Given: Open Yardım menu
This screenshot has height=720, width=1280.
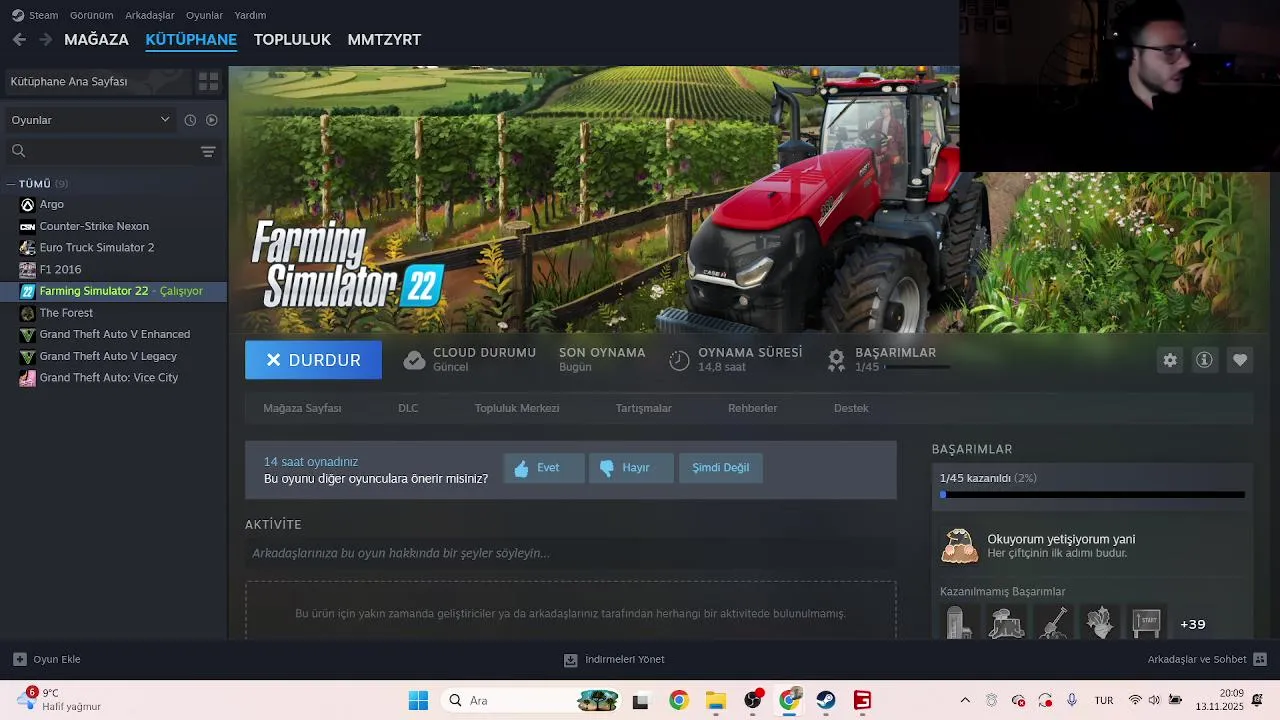Looking at the screenshot, I should pyautogui.click(x=250, y=15).
